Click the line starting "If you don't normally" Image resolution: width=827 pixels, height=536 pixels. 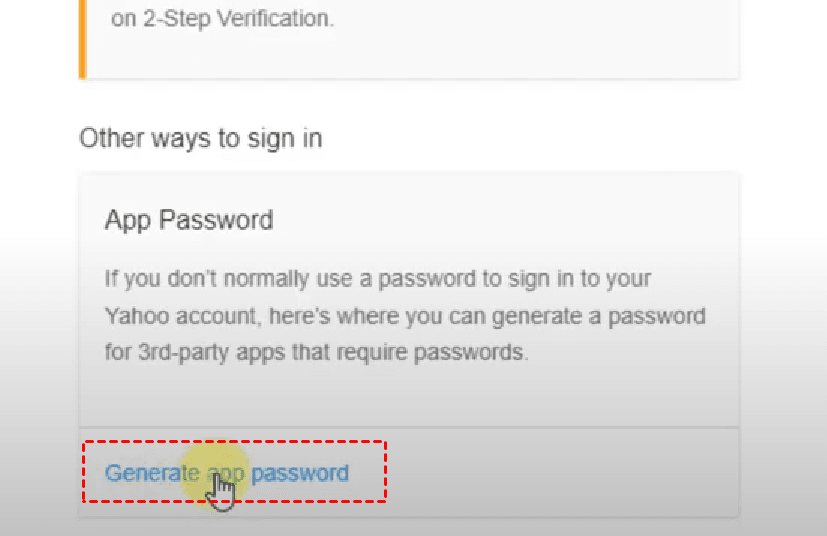[x=378, y=278]
